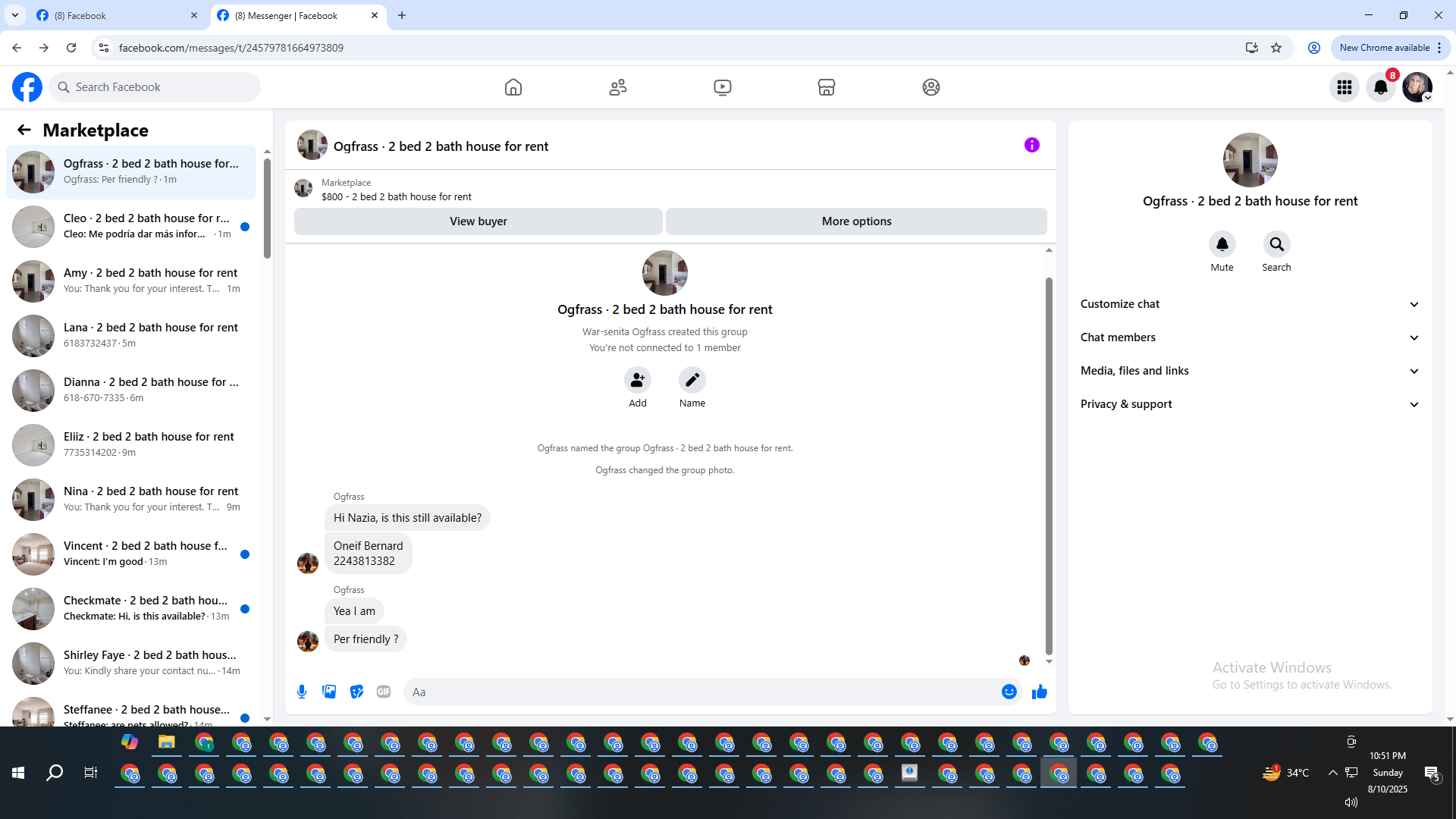Open the Marketplace icon in top navigation
Screen dimensions: 1456x819
pyautogui.click(x=826, y=87)
